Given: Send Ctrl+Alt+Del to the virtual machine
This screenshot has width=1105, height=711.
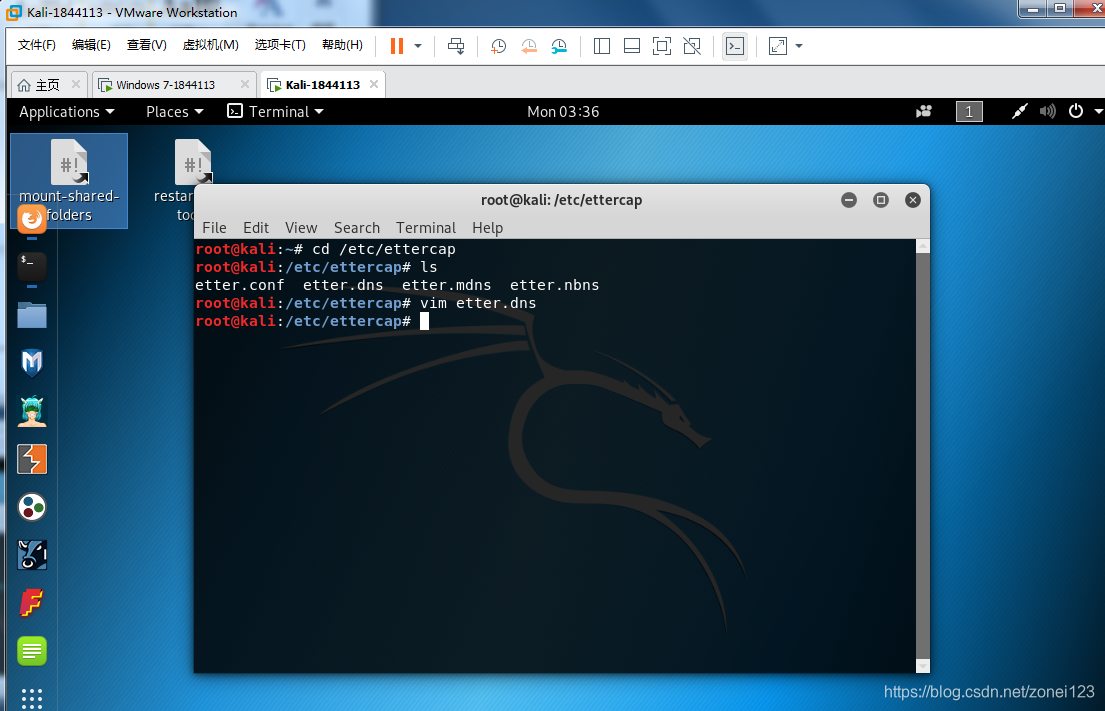Looking at the screenshot, I should click(456, 46).
